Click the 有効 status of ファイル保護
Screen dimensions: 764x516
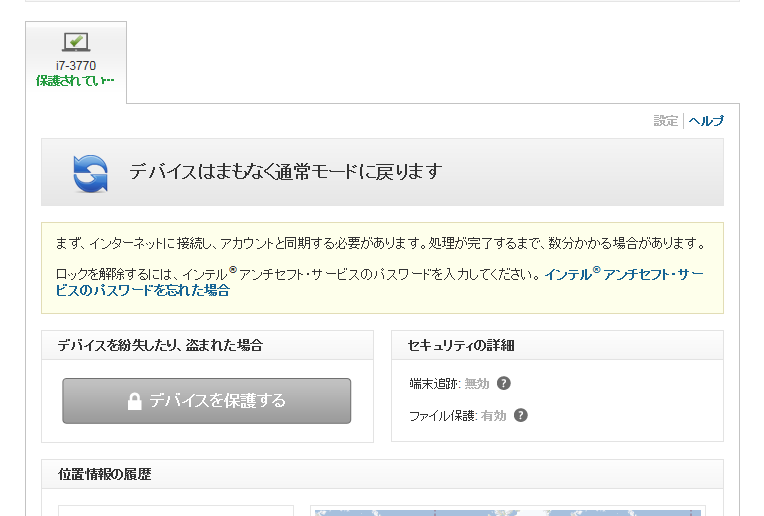point(494,416)
